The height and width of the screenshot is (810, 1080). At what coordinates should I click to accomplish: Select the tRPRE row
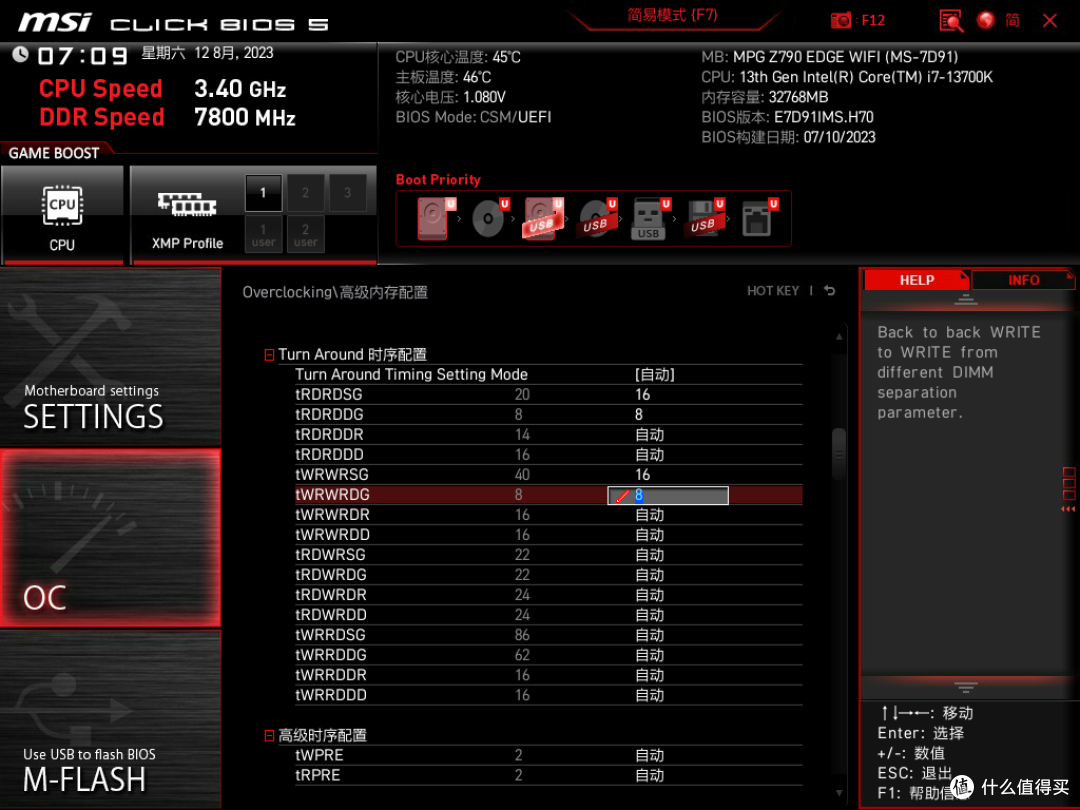tap(548, 775)
